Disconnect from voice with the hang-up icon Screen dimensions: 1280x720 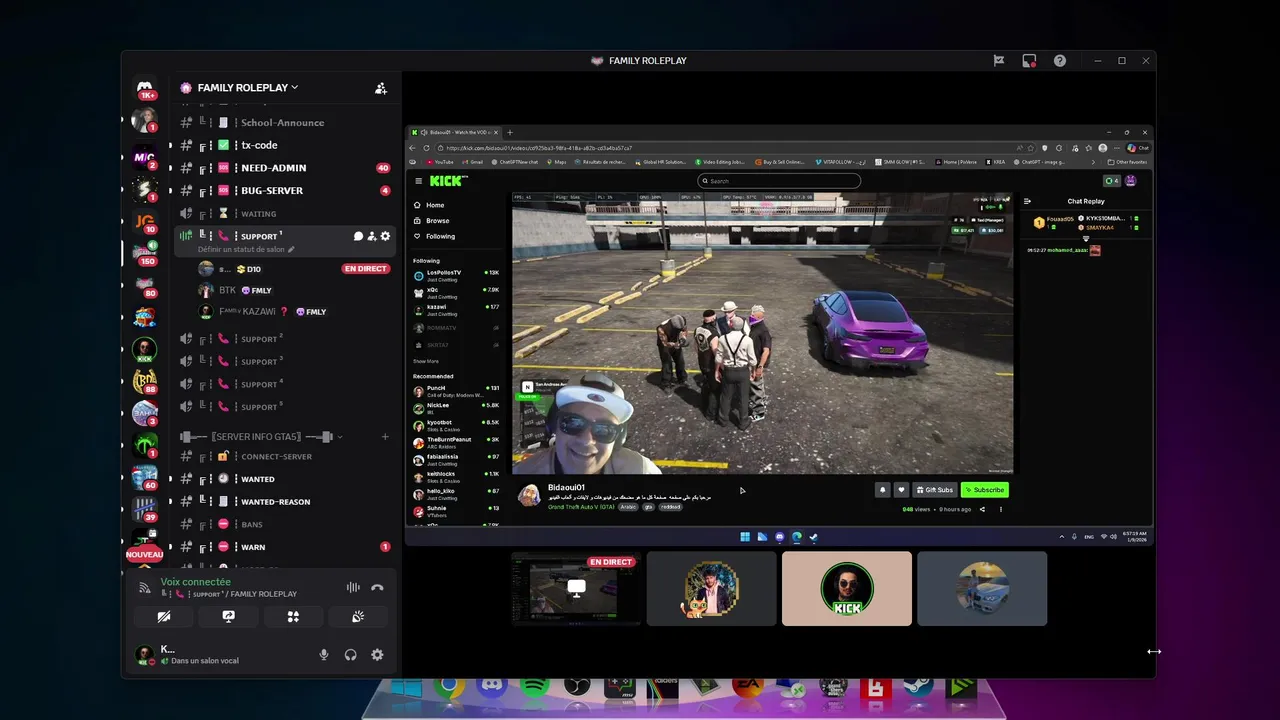377,588
